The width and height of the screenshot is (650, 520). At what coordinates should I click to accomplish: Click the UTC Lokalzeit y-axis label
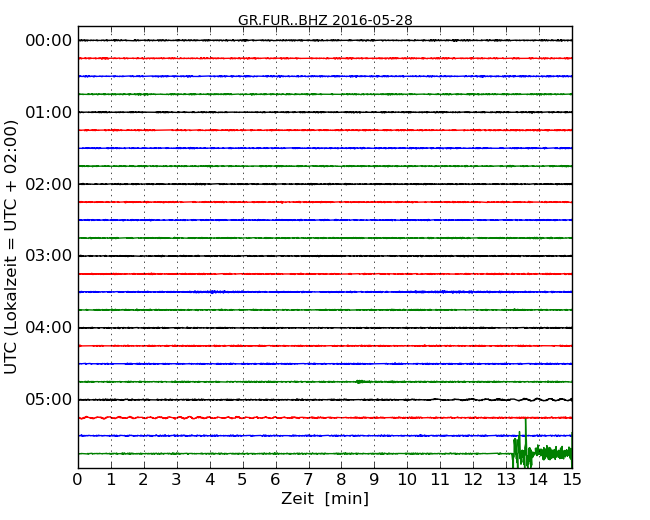(11, 247)
